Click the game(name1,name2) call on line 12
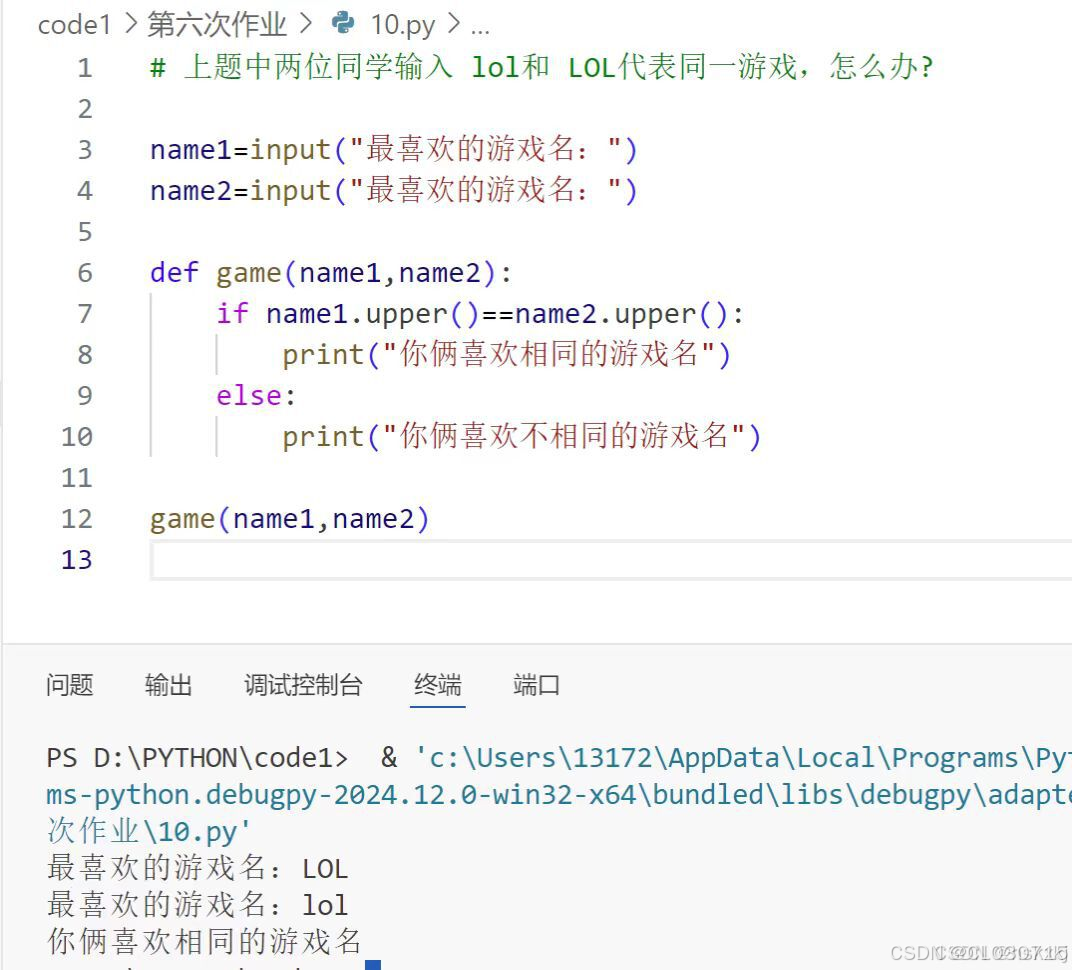This screenshot has height=970, width=1072. (x=289, y=519)
